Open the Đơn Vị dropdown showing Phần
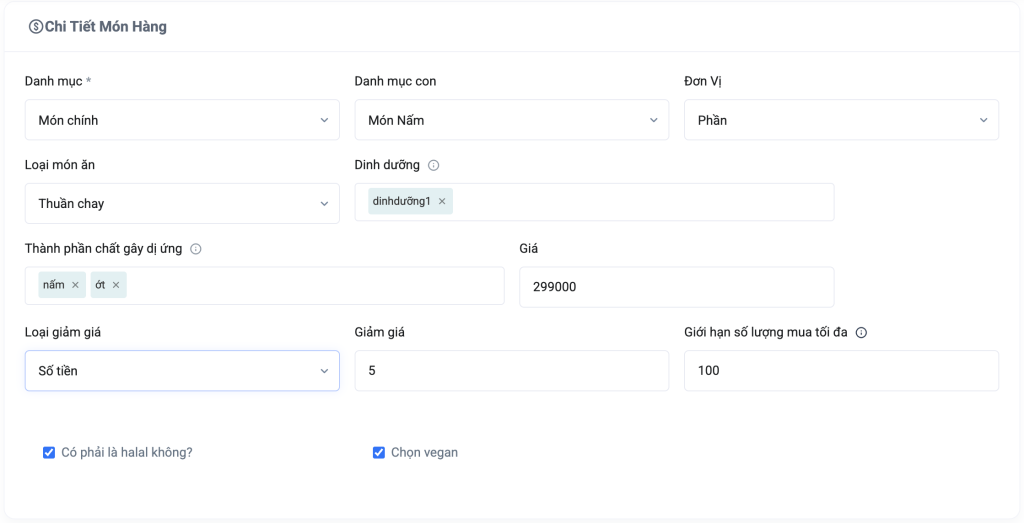The width and height of the screenshot is (1024, 523). [x=840, y=120]
